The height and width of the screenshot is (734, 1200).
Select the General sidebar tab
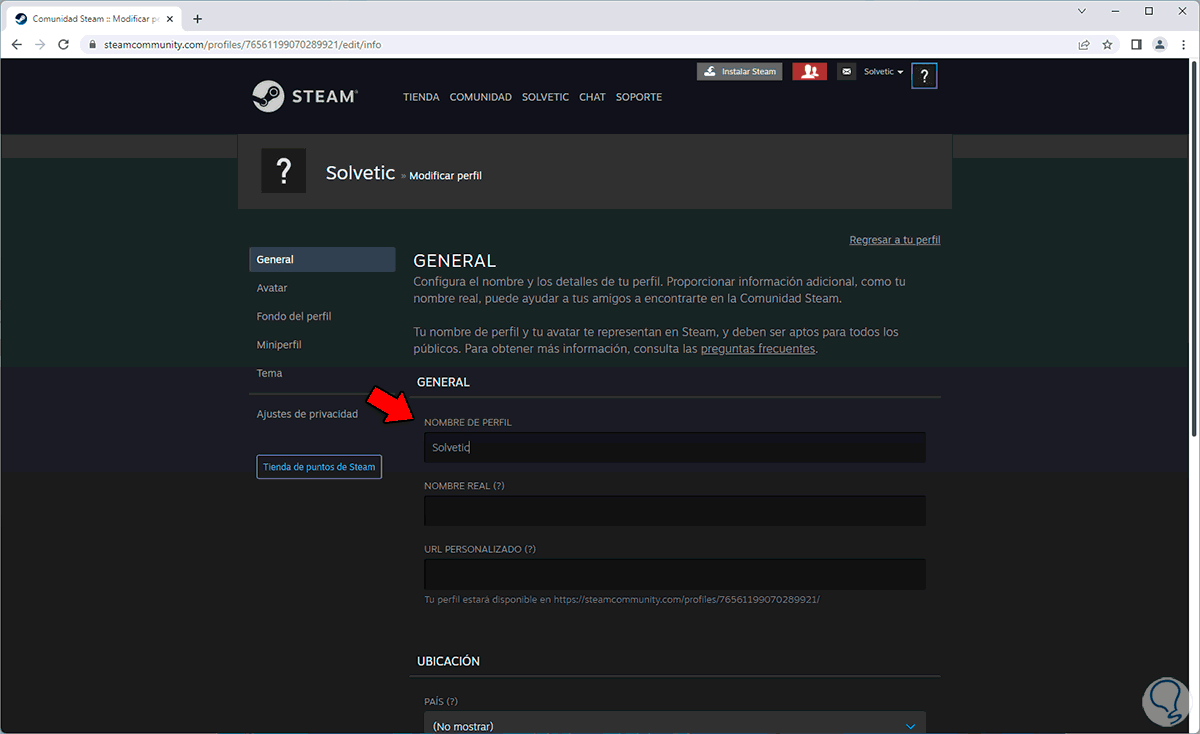pos(322,259)
